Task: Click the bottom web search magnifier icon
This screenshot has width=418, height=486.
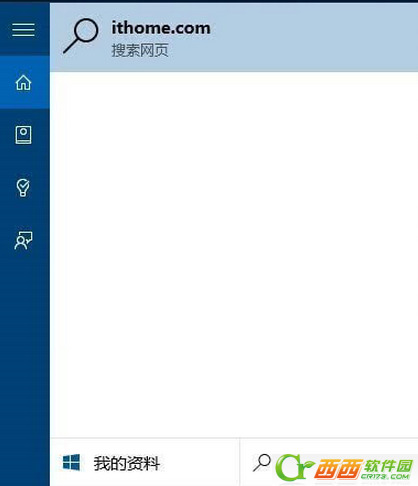Action: tap(262, 463)
